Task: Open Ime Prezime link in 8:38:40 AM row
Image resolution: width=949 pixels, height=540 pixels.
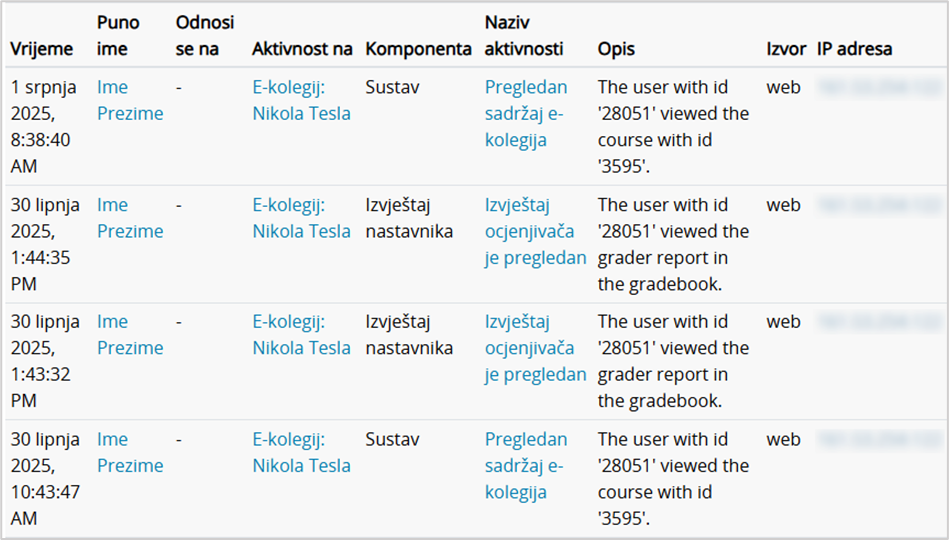Action: click(129, 100)
